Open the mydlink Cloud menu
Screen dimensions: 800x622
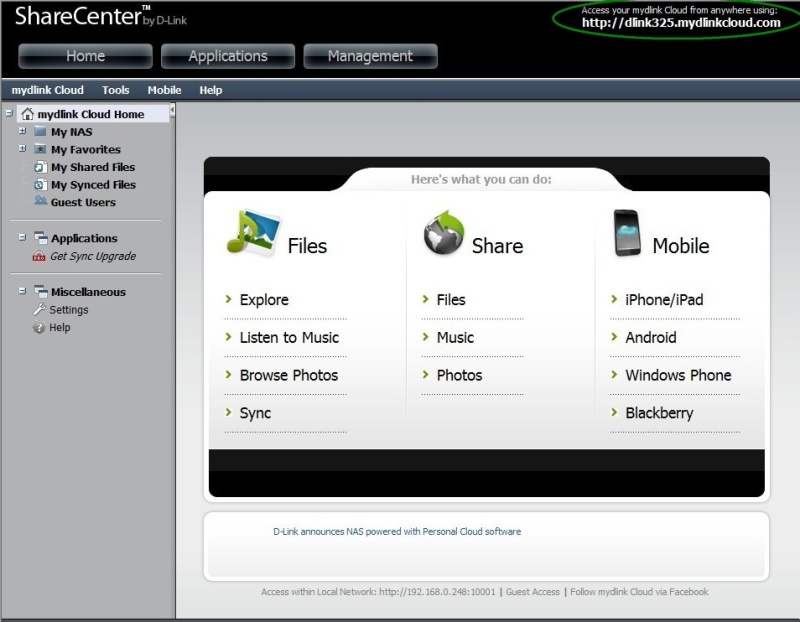click(x=47, y=90)
